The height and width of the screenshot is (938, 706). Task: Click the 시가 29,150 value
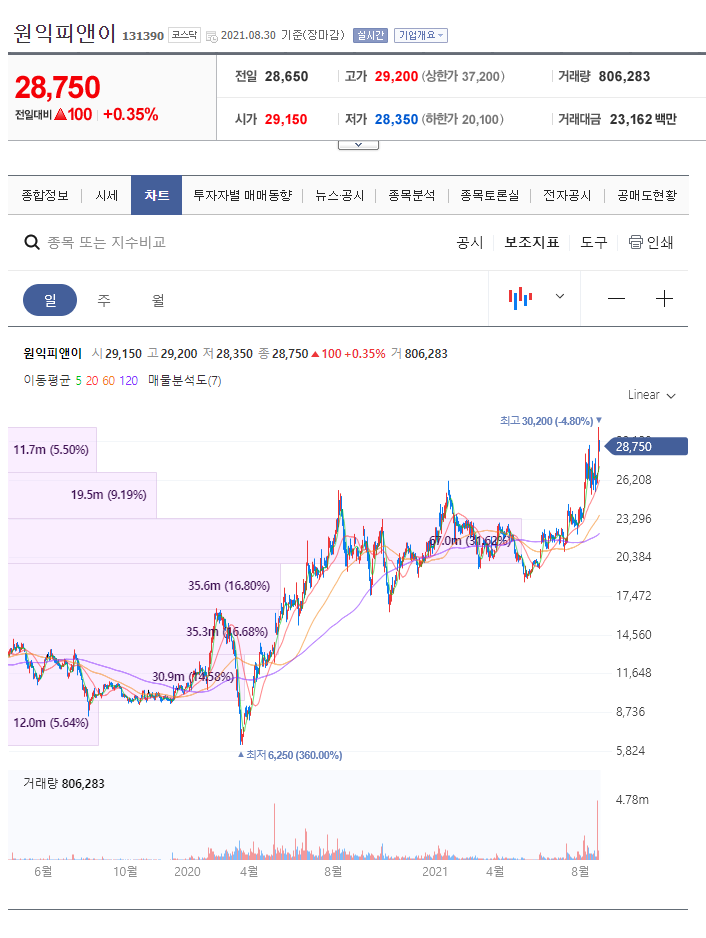tap(286, 120)
